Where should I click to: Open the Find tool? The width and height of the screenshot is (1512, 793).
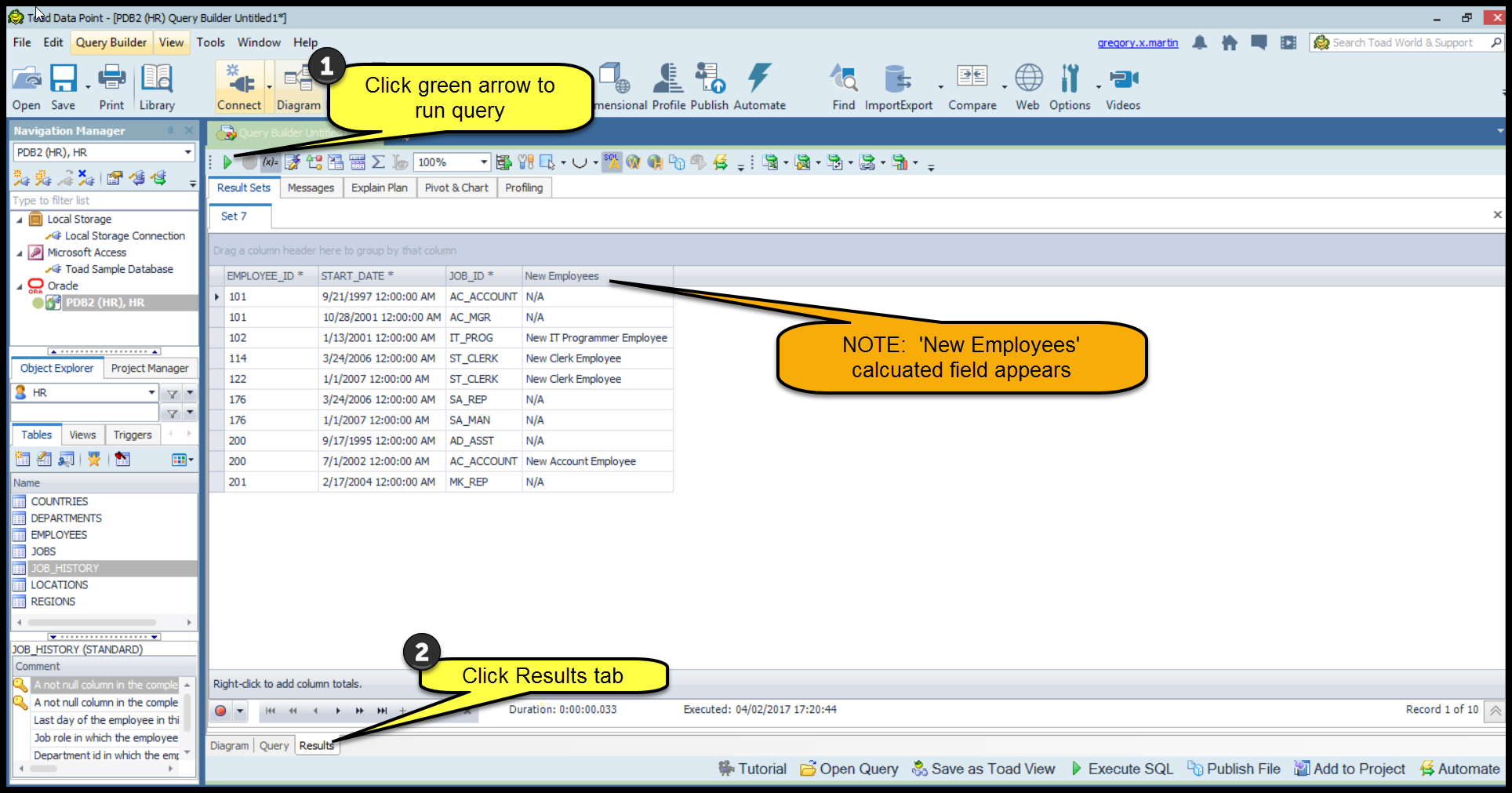tap(844, 87)
